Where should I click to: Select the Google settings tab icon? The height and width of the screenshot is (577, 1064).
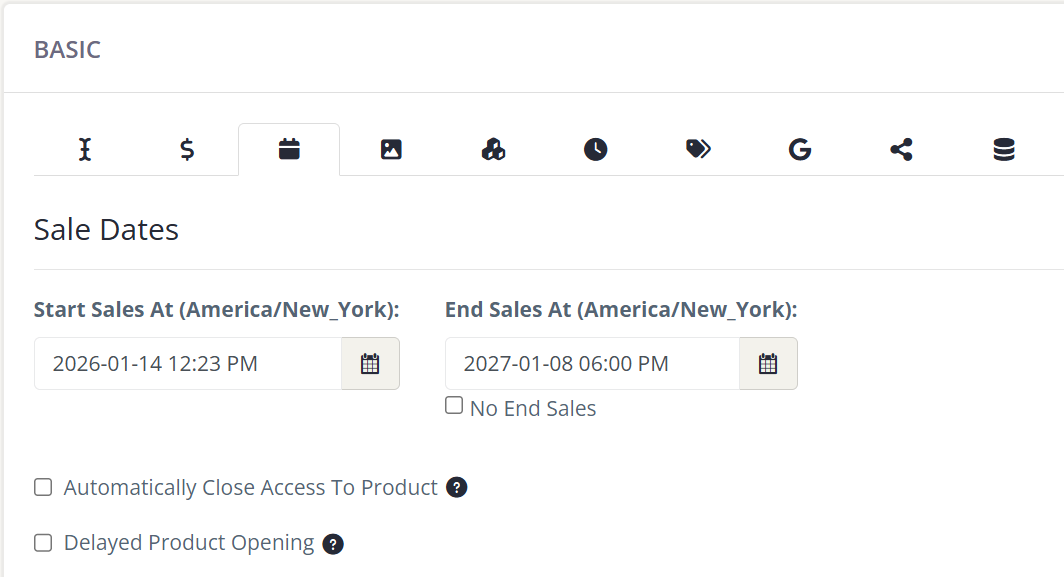799,148
